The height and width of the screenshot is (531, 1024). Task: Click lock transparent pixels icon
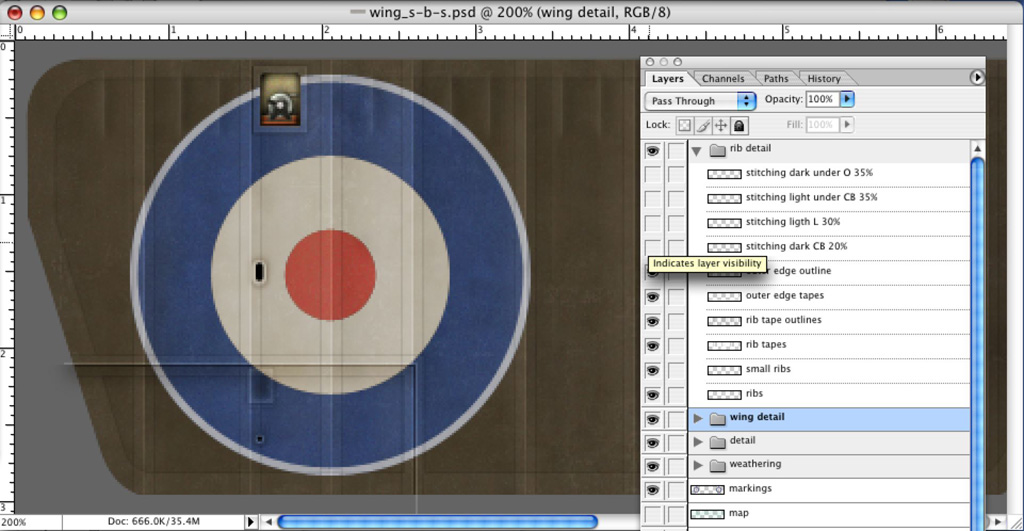tap(684, 125)
